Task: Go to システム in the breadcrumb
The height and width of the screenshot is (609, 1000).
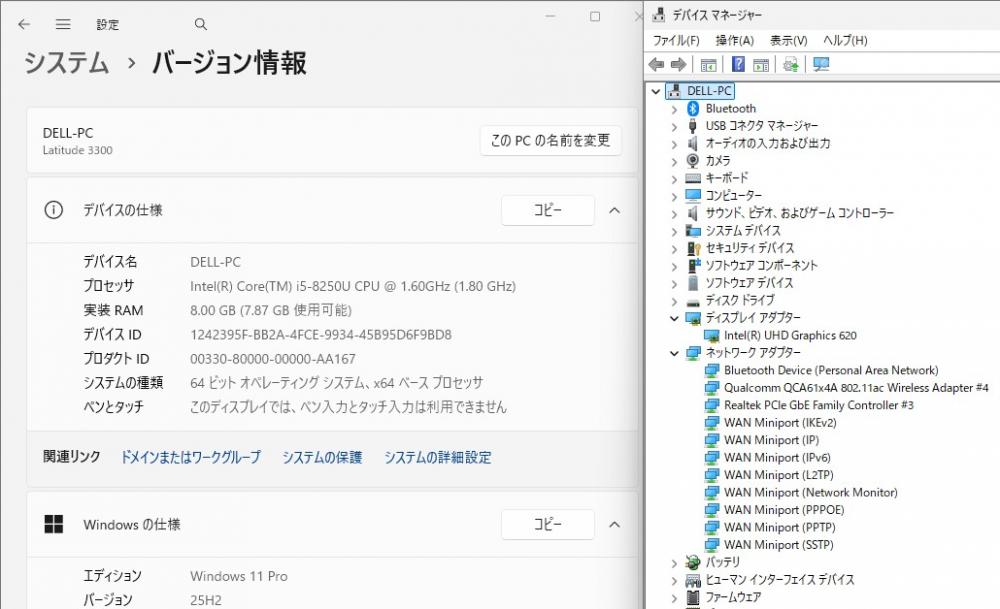Action: (x=66, y=62)
